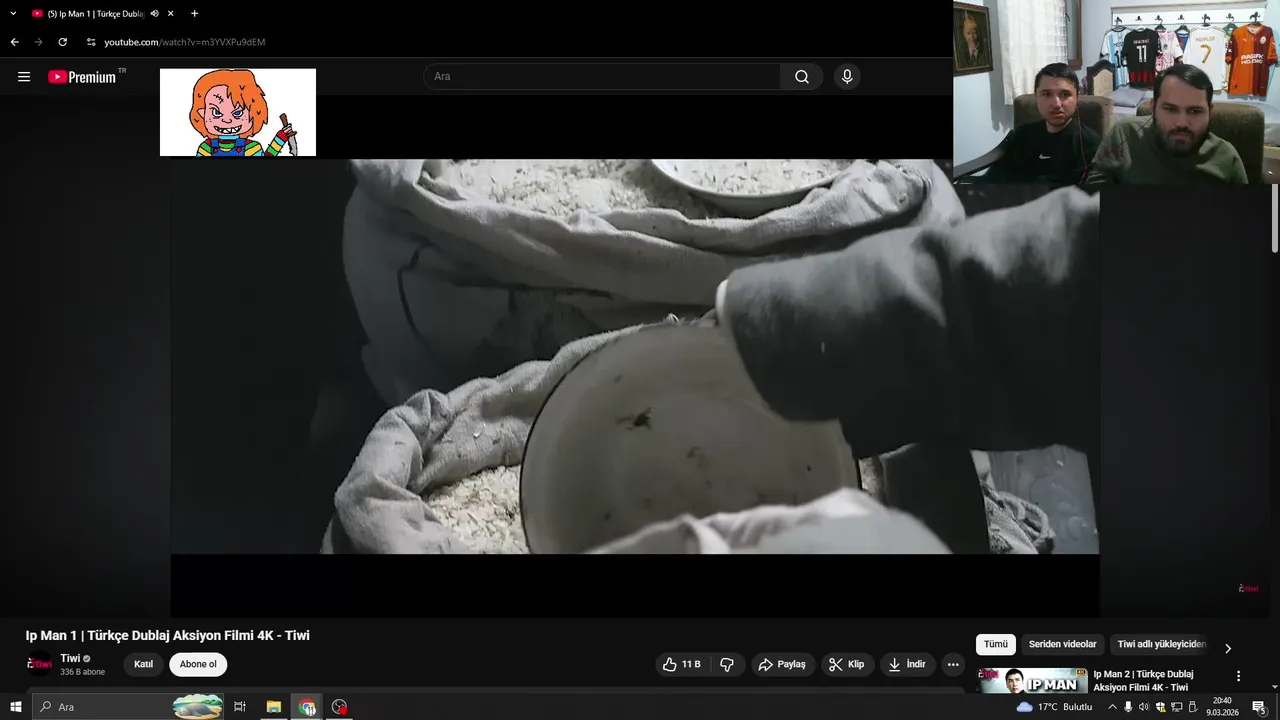
Task: Open the YouTube guide hamburger menu
Action: pyautogui.click(x=24, y=77)
